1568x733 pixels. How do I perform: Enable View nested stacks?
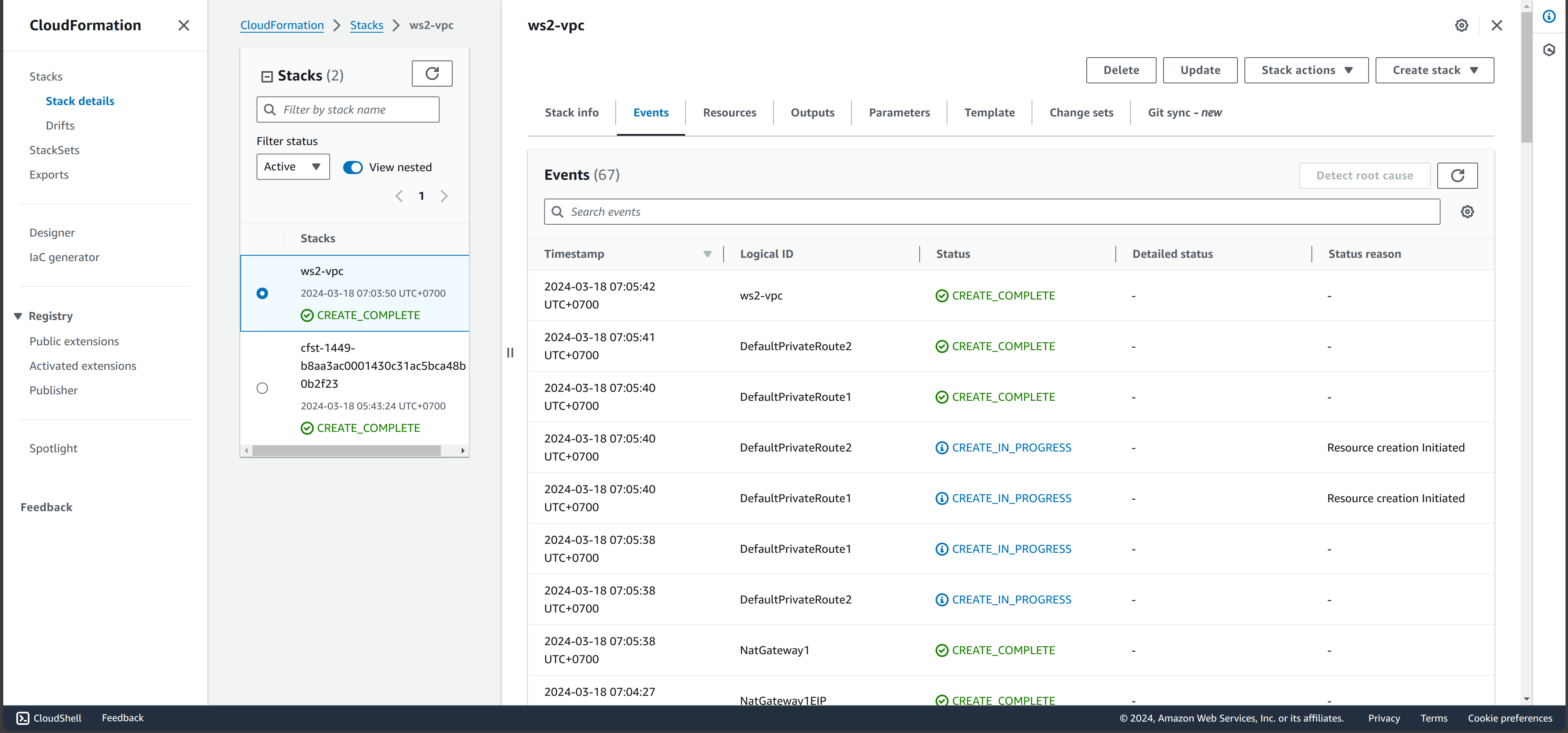(x=353, y=167)
